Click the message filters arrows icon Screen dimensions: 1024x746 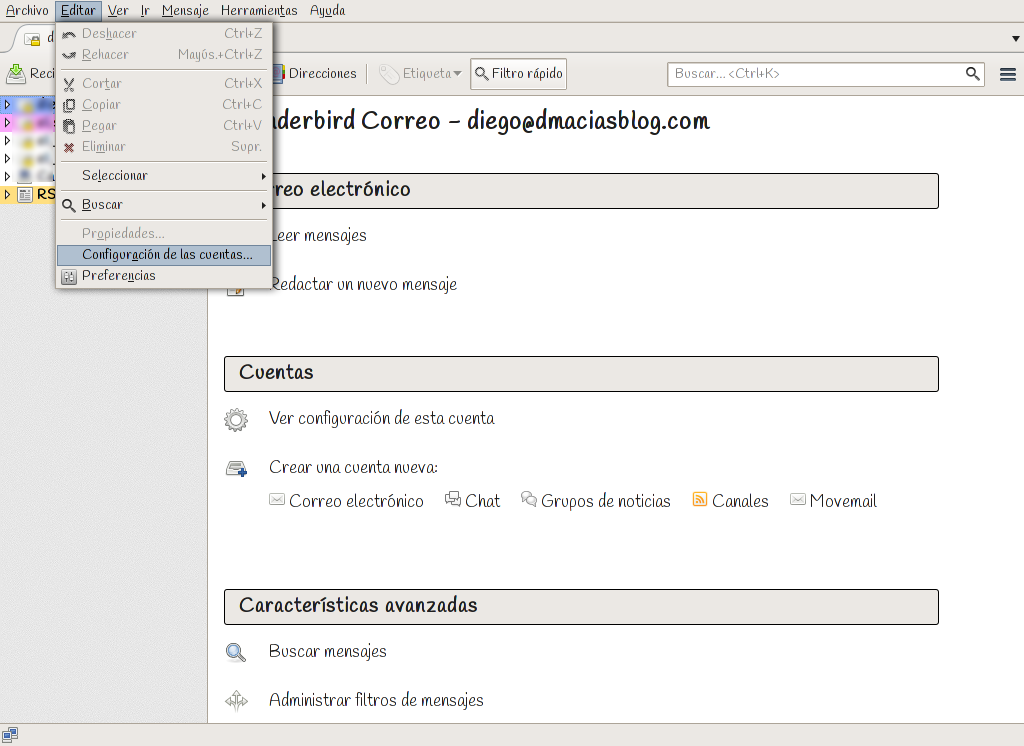(236, 701)
